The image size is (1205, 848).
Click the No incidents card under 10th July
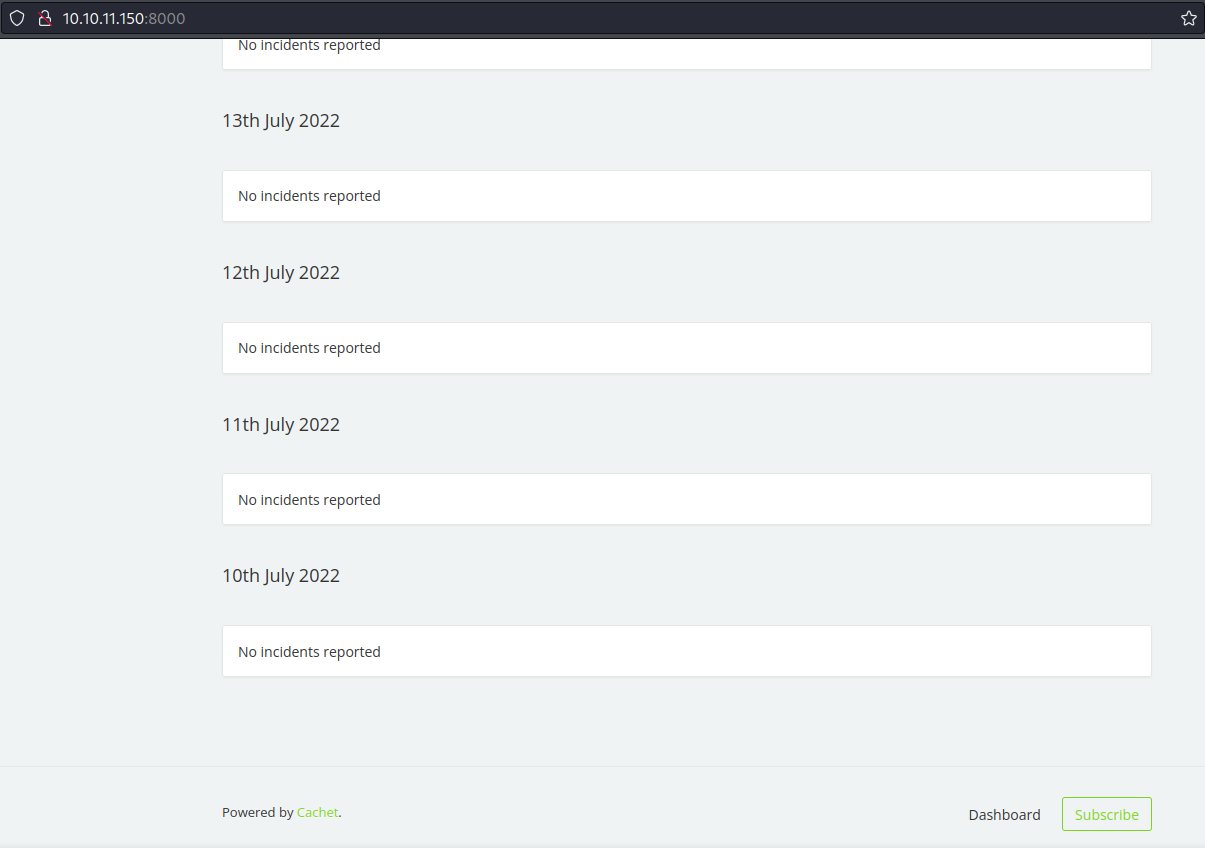pos(686,651)
